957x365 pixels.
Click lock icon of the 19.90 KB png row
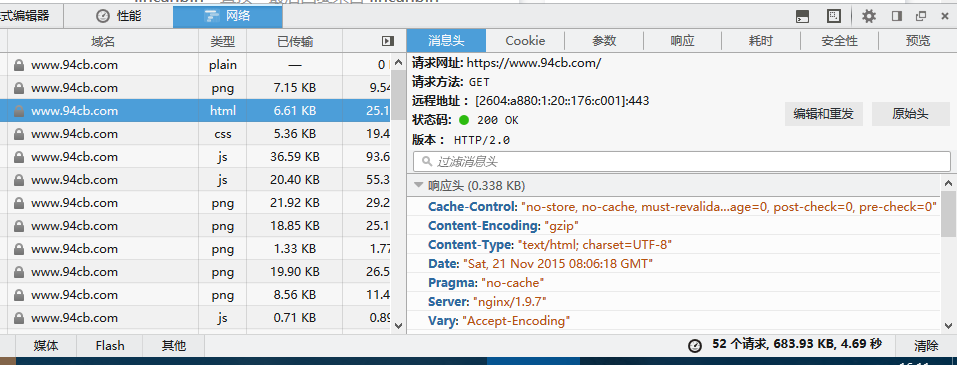tap(18, 272)
